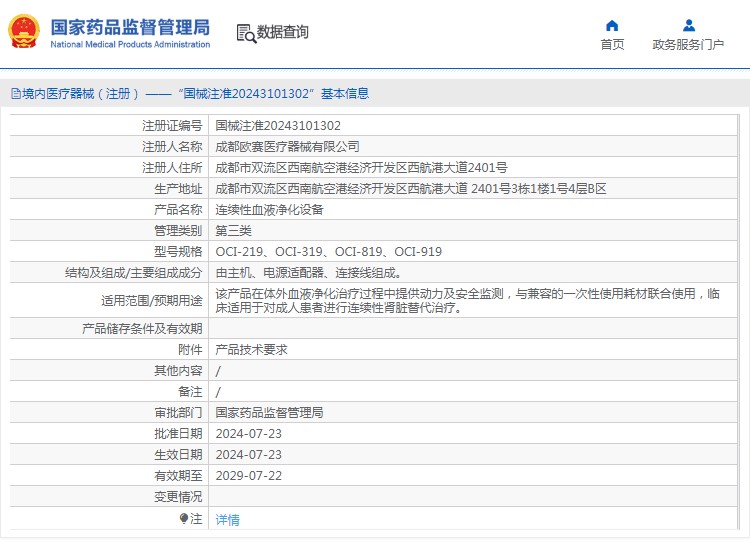This screenshot has height=542, width=750.
Task: Select registrant name 成都欧赛医疗器械有限公司
Action: (x=287, y=147)
